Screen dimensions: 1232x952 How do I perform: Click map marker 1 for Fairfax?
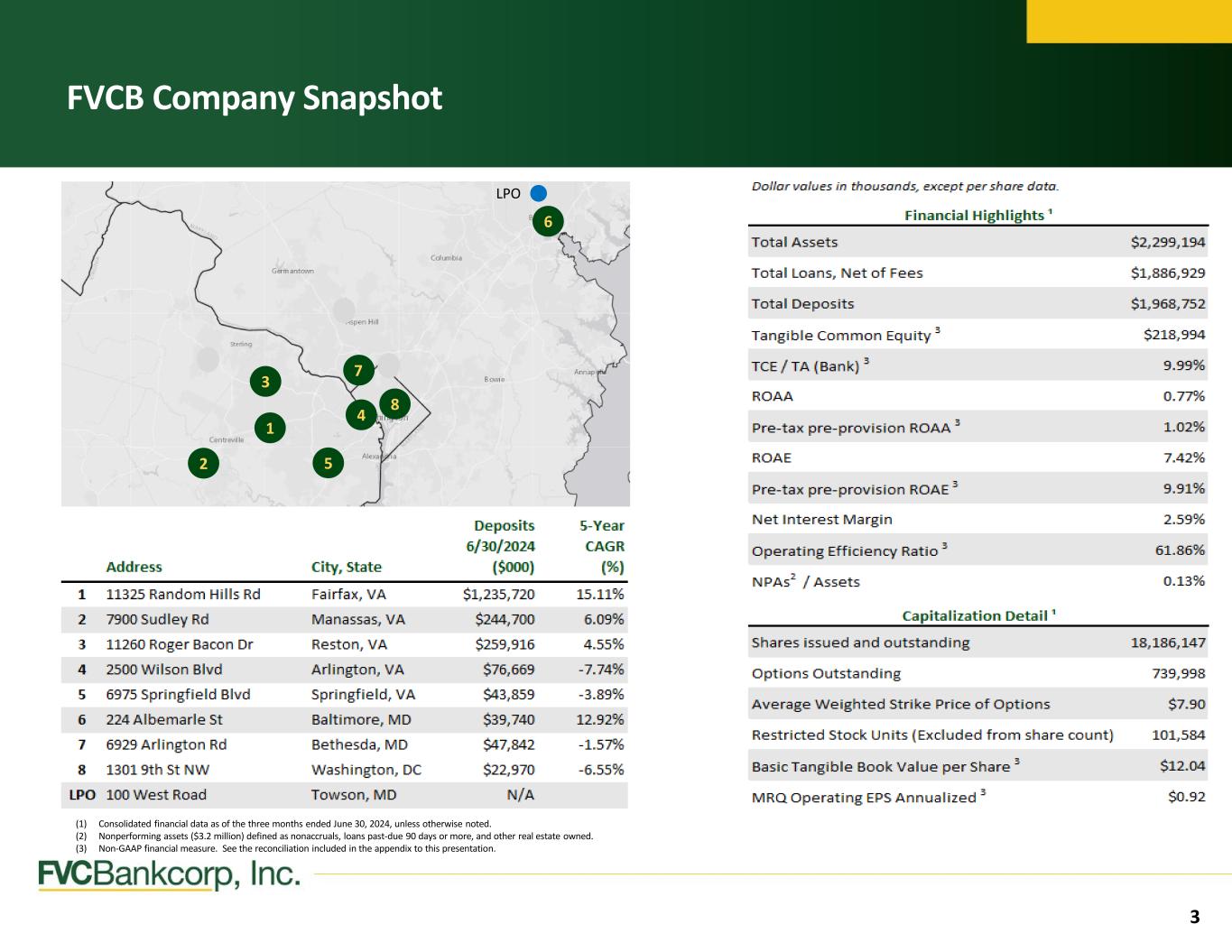[x=269, y=428]
